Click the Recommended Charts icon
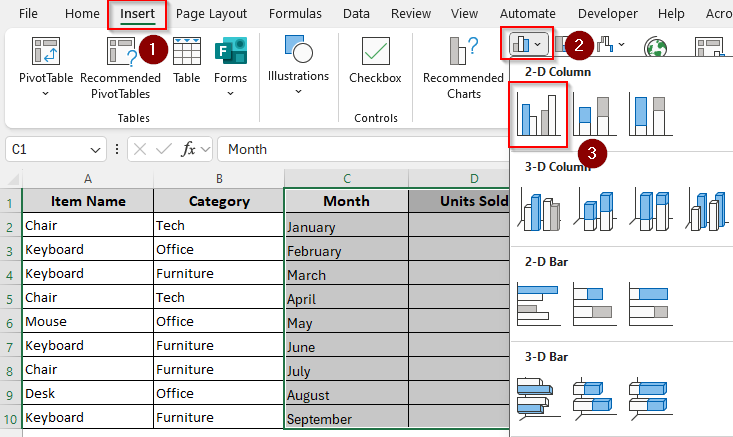The image size is (733, 437). [x=463, y=67]
